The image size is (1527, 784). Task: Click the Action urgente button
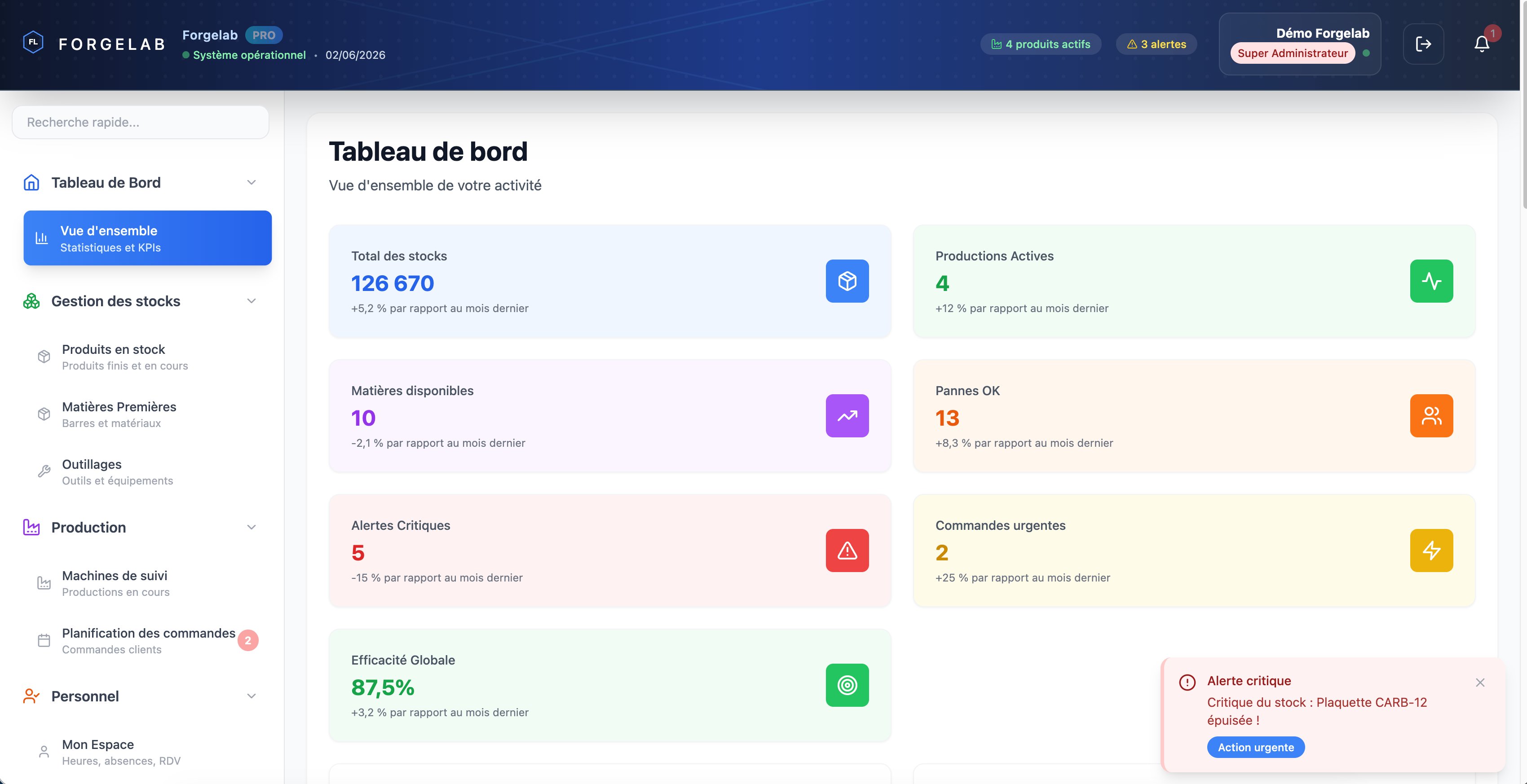tap(1255, 747)
